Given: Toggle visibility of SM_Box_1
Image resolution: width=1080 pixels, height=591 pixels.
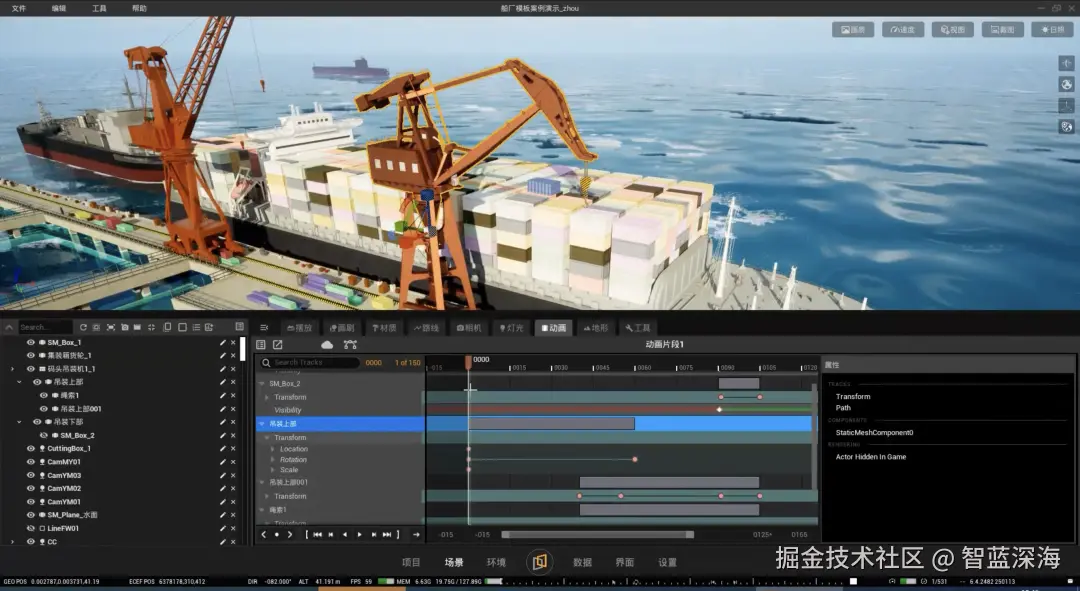Looking at the screenshot, I should click(x=30, y=342).
